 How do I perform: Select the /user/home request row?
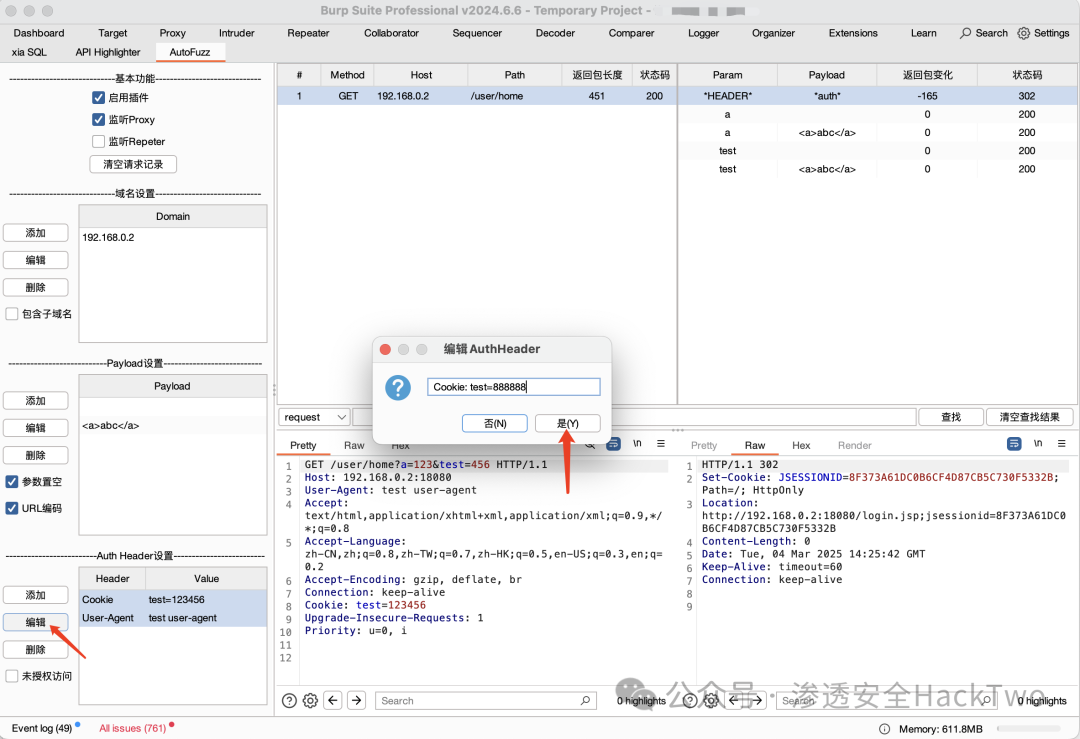coord(477,96)
